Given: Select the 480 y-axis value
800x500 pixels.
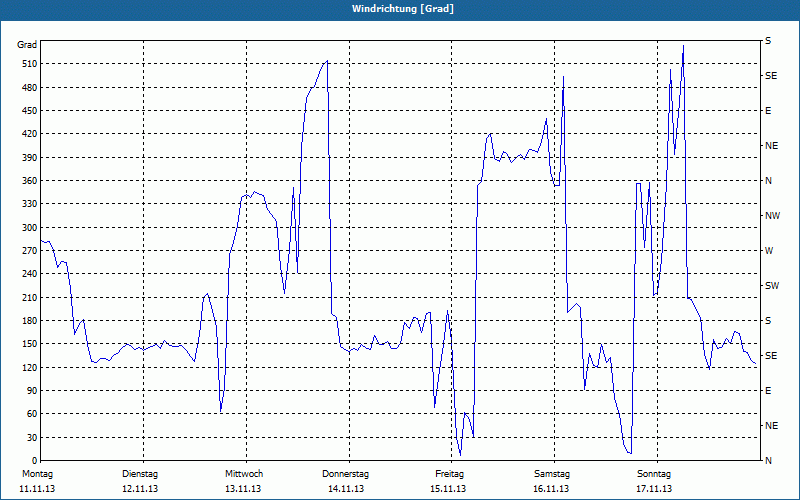Looking at the screenshot, I should tap(30, 88).
